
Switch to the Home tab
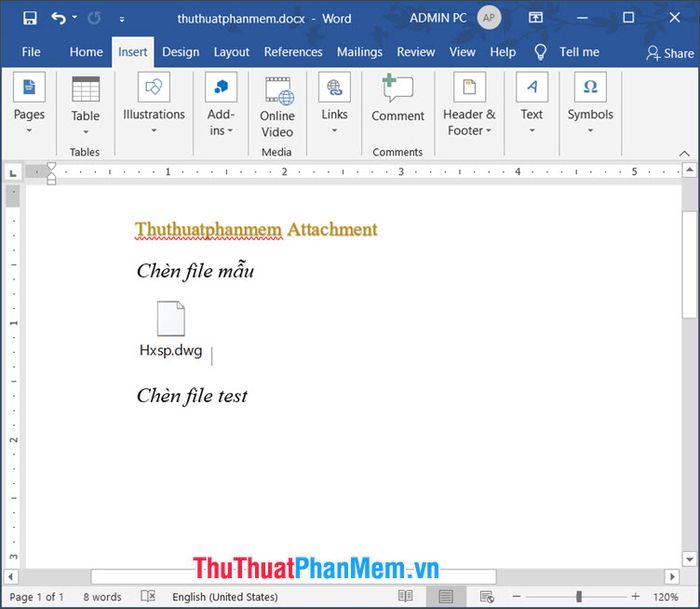[x=86, y=52]
